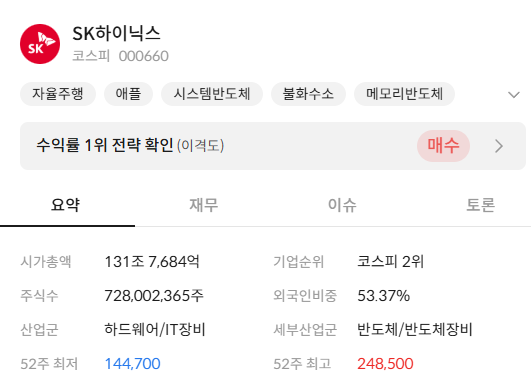Switch to the 요약 tab

click(x=65, y=205)
